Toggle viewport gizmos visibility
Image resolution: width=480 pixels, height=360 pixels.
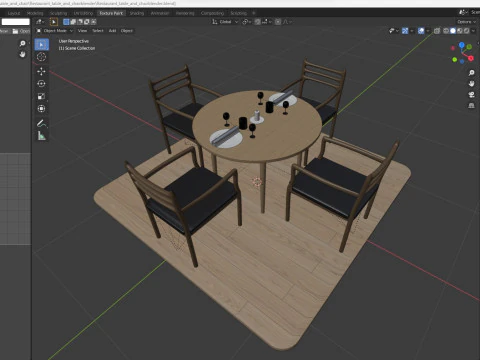(405, 31)
